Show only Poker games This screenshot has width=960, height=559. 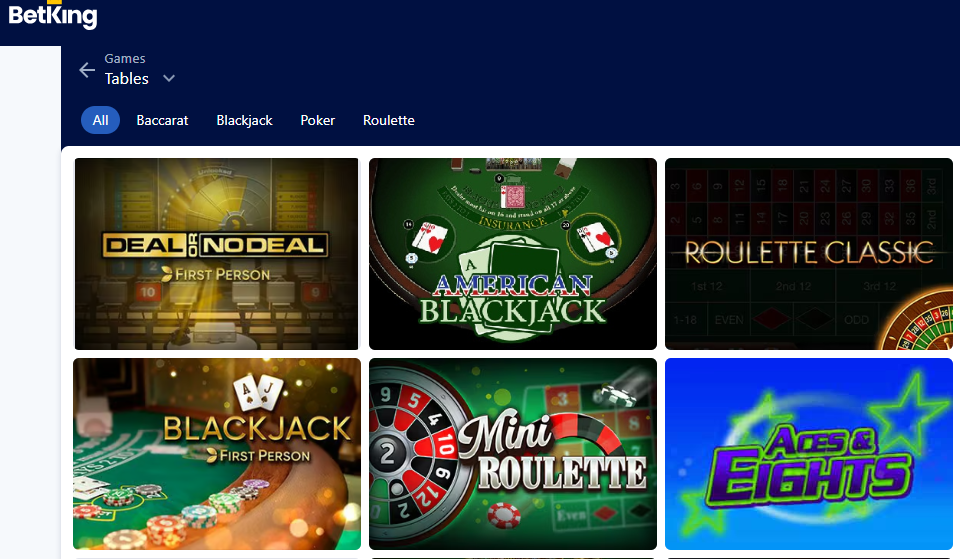coord(317,120)
